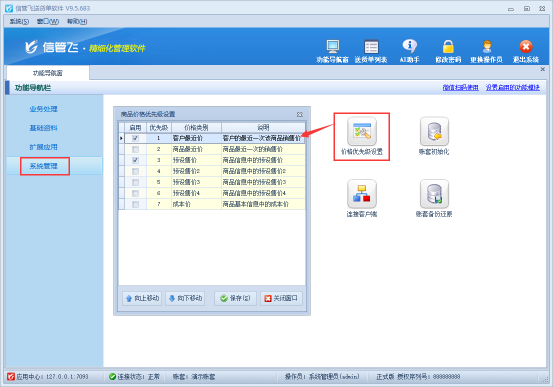The height and width of the screenshot is (387, 553).
Task: Click the 关闭窗口 button
Action: 281,298
